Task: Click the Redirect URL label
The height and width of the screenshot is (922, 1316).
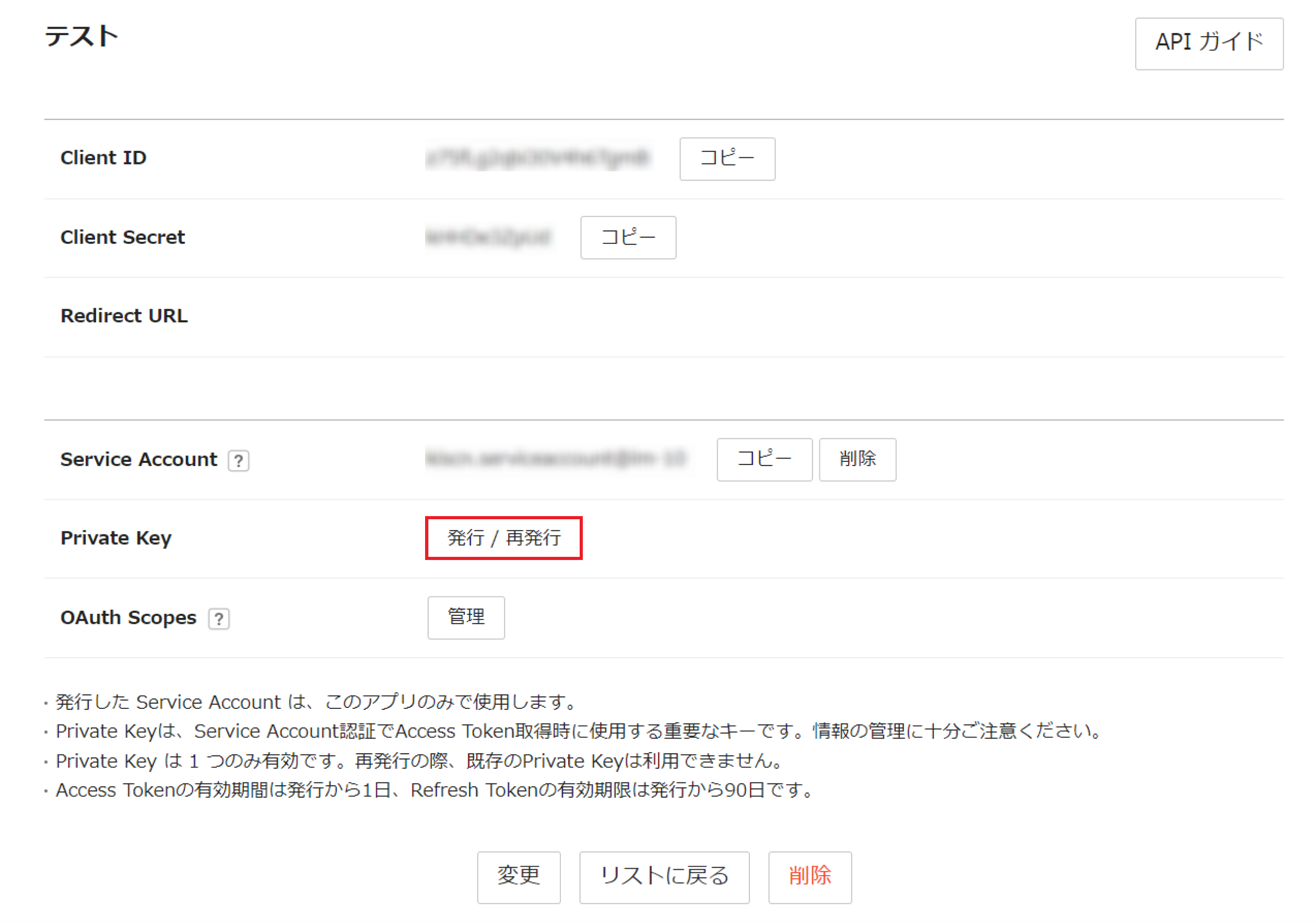Action: 124,316
